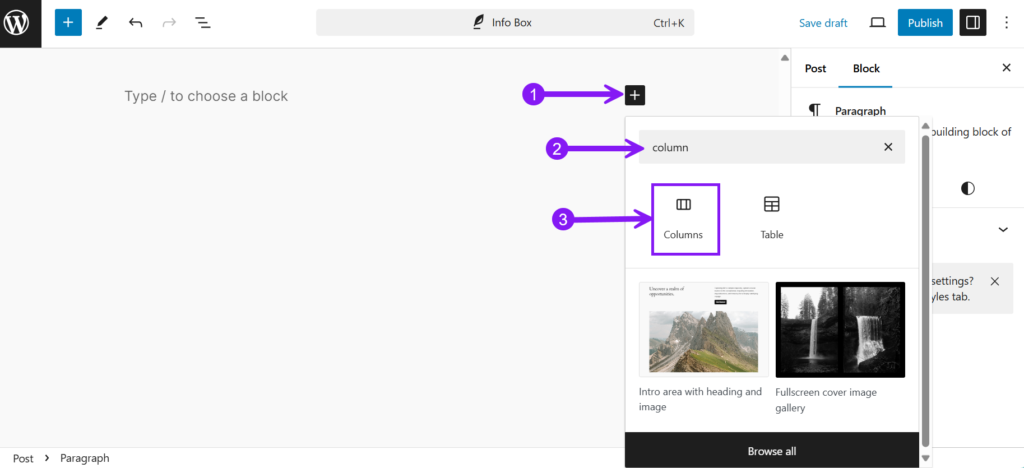Switch to the Post tab
Viewport: 1024px width, 468px height.
click(x=815, y=68)
